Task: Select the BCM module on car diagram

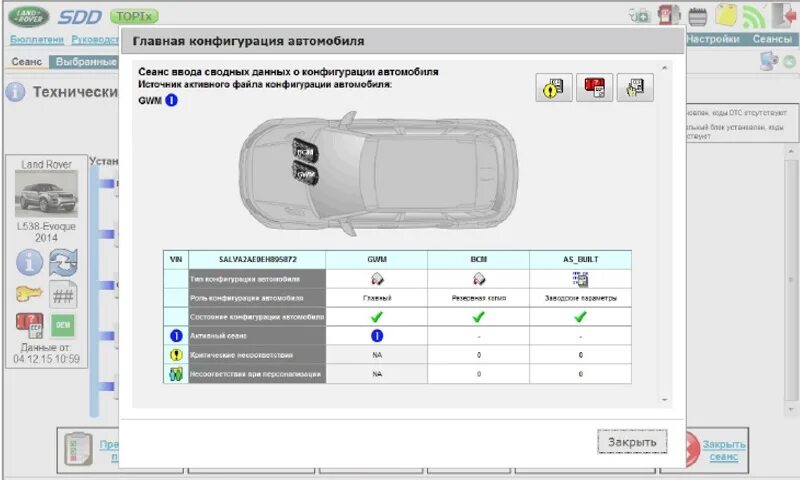Action: tap(305, 151)
